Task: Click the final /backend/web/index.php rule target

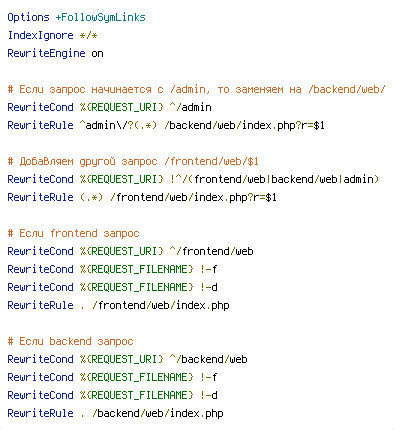Action: [x=158, y=413]
